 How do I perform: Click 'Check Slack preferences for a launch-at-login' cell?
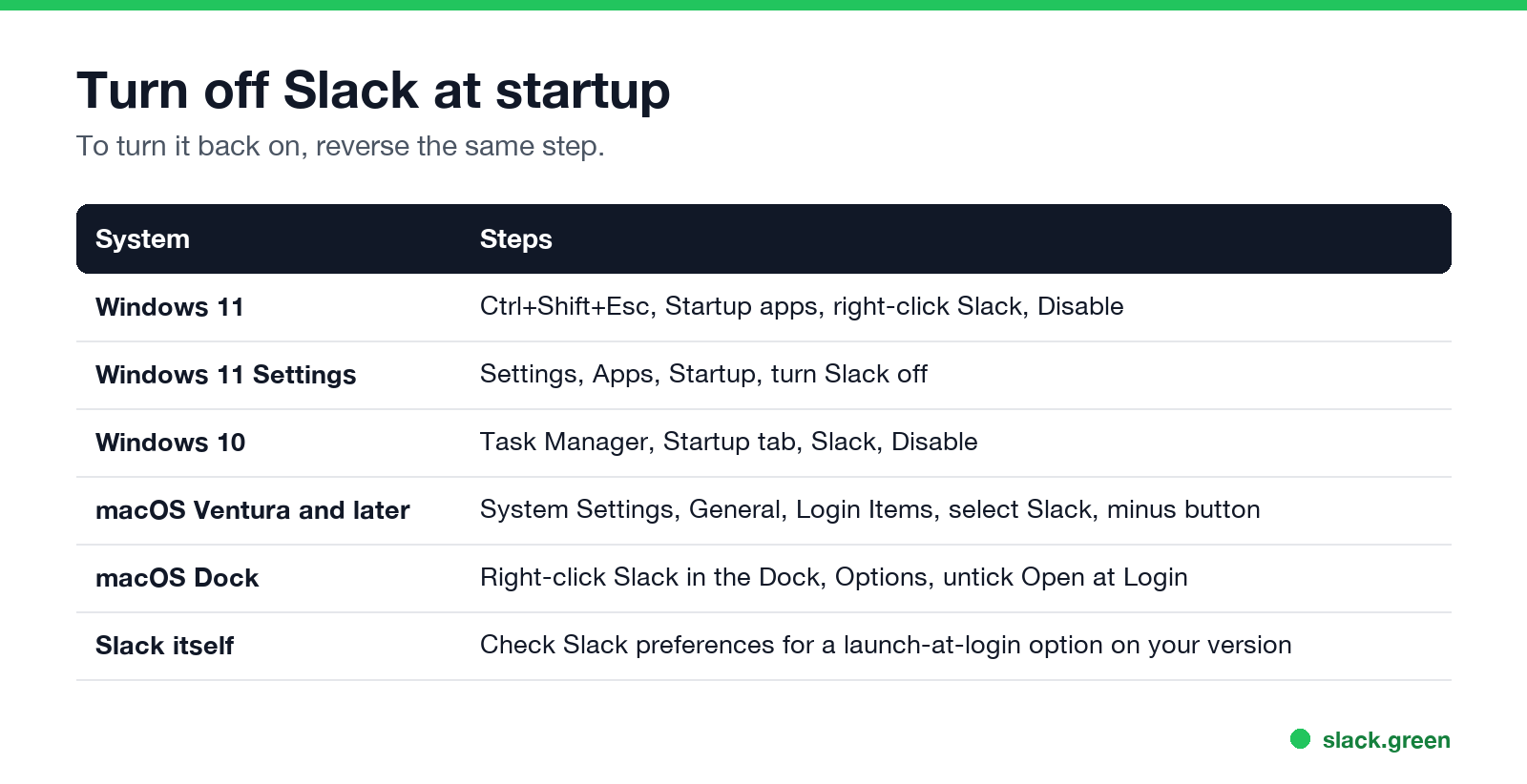coord(886,645)
